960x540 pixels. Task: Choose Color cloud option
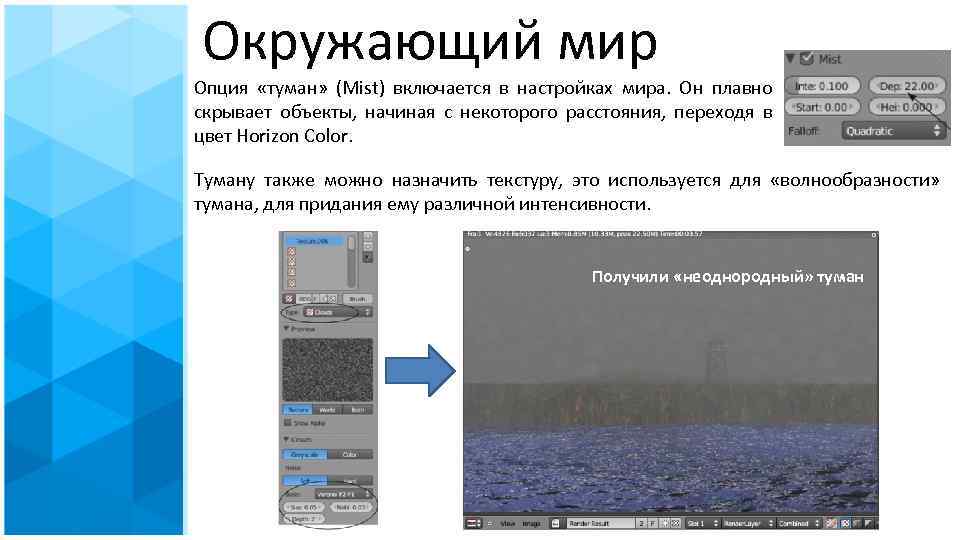pyautogui.click(x=350, y=454)
